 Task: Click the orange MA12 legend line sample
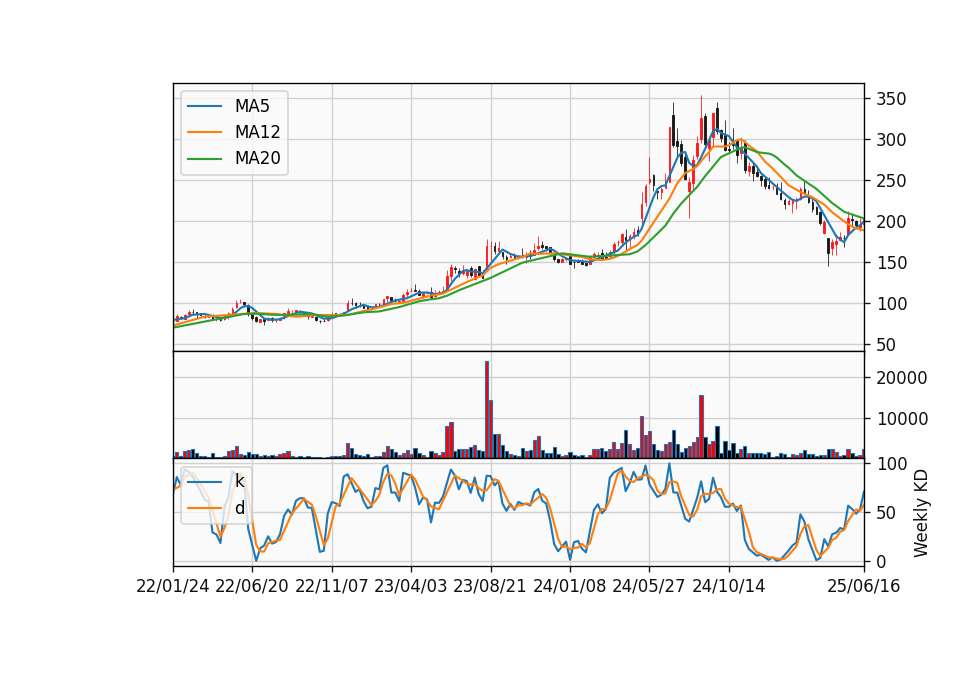[x=204, y=132]
